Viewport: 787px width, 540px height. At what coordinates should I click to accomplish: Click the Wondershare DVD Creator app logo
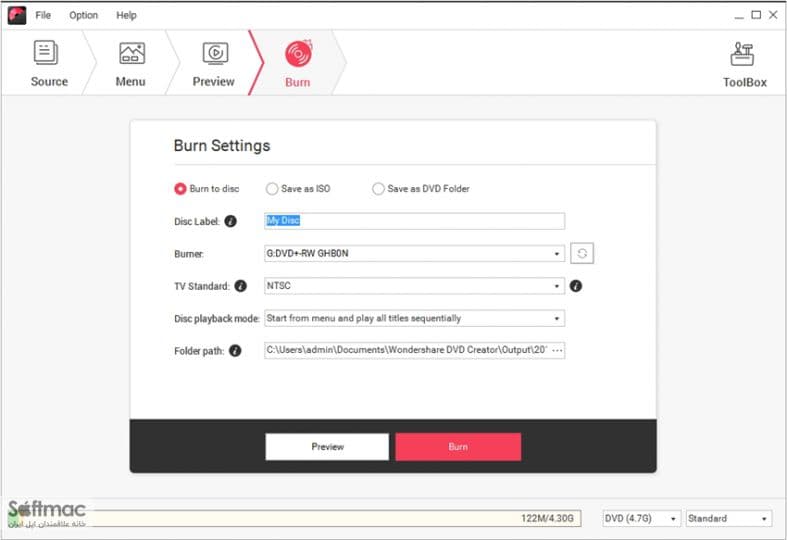coord(17,15)
